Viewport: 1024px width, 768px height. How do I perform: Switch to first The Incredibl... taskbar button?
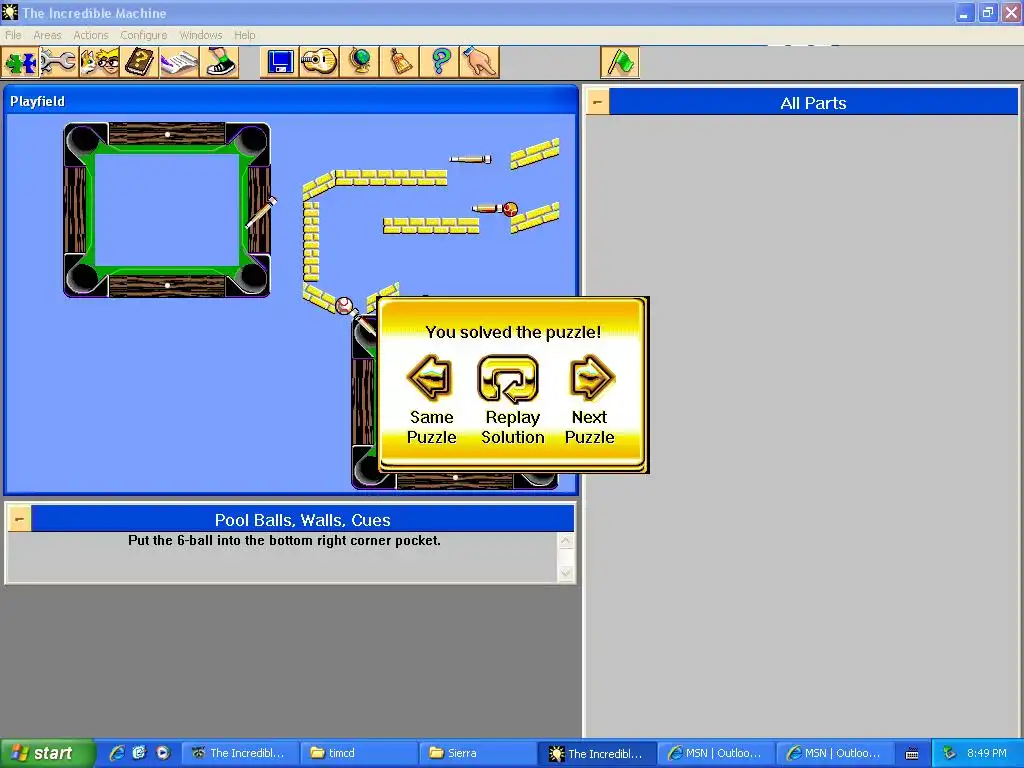240,753
